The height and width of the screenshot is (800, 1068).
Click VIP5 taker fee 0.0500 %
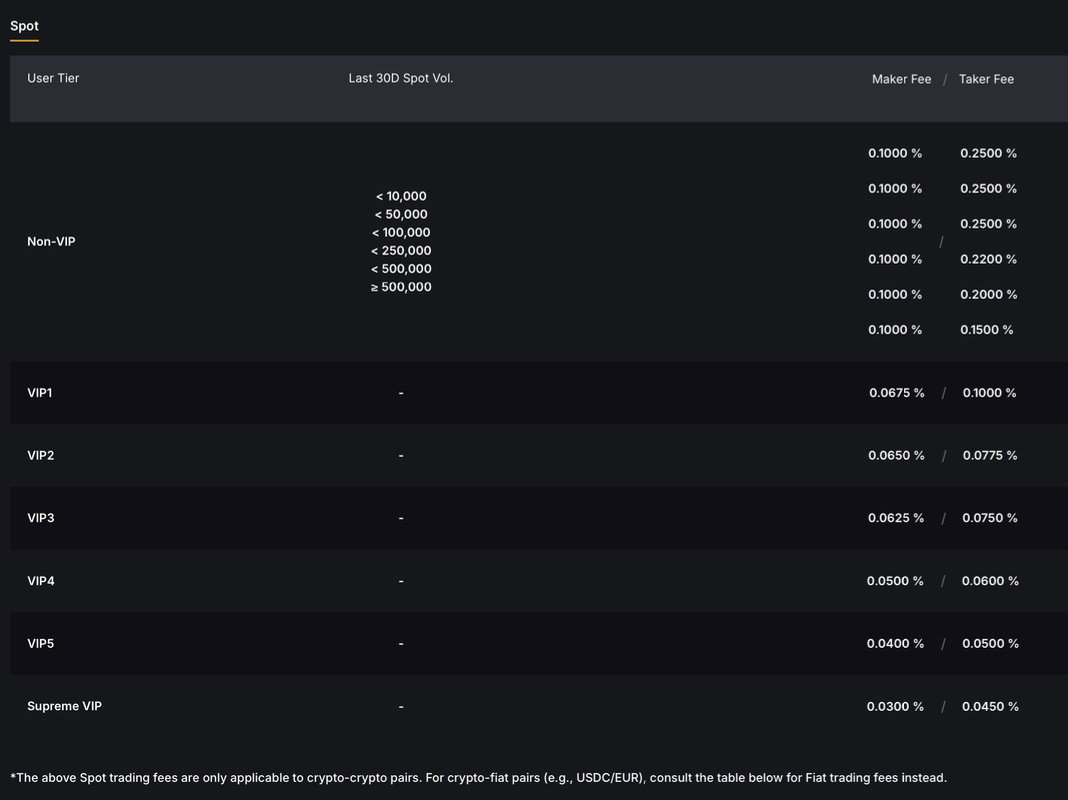click(990, 643)
